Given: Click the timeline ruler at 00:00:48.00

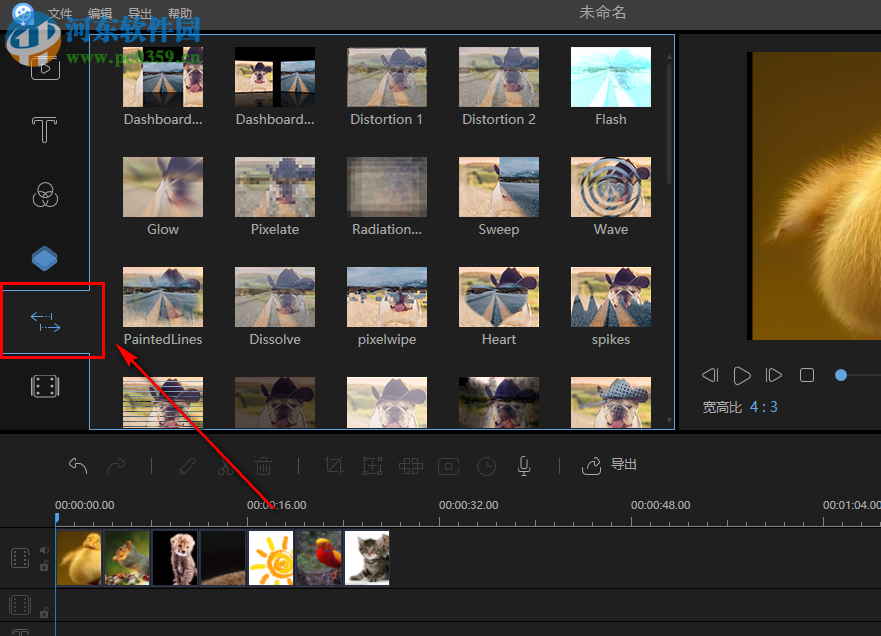Looking at the screenshot, I should click(x=660, y=505).
